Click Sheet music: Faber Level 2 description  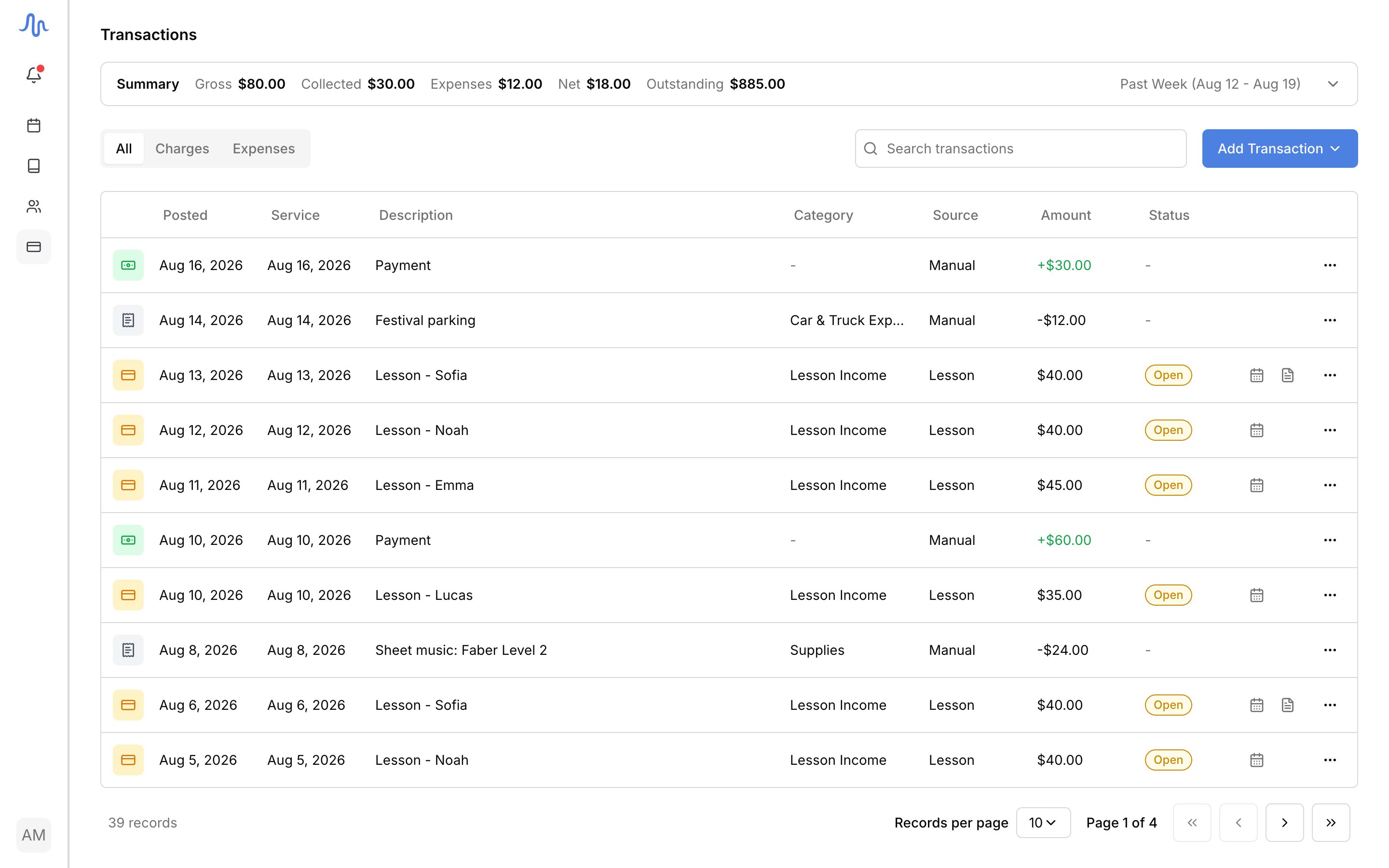click(x=461, y=650)
